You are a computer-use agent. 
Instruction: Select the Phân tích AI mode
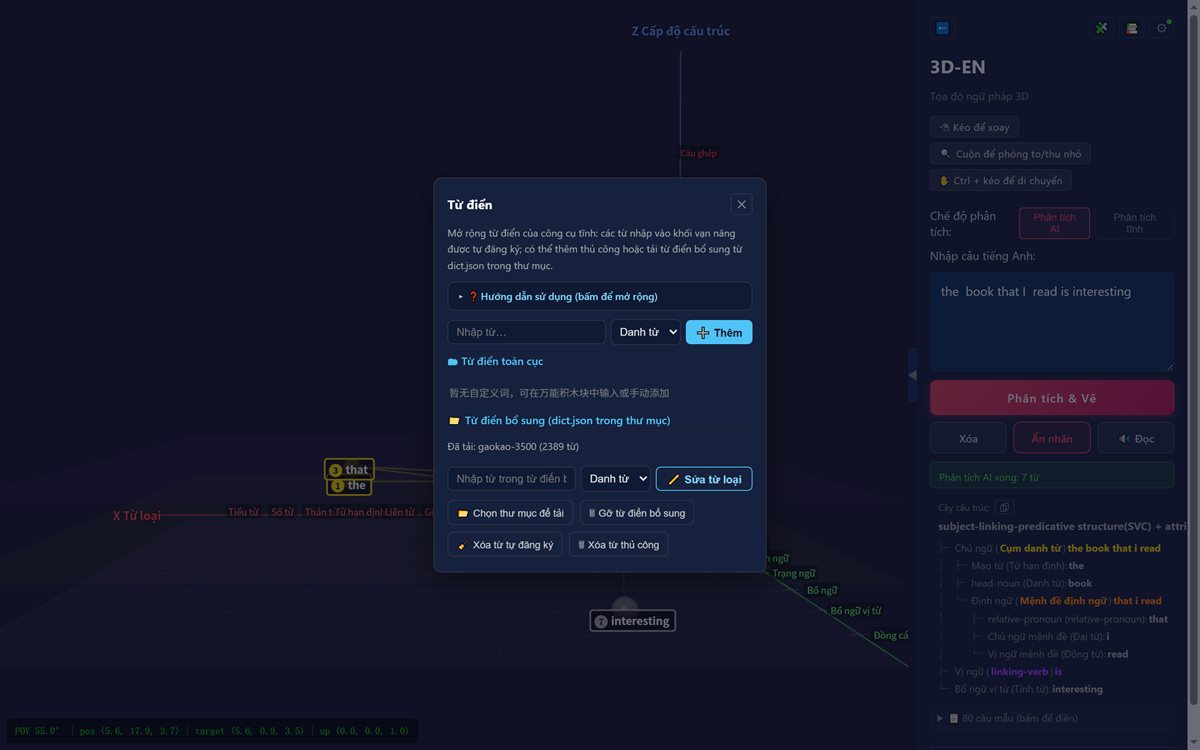coord(1054,223)
